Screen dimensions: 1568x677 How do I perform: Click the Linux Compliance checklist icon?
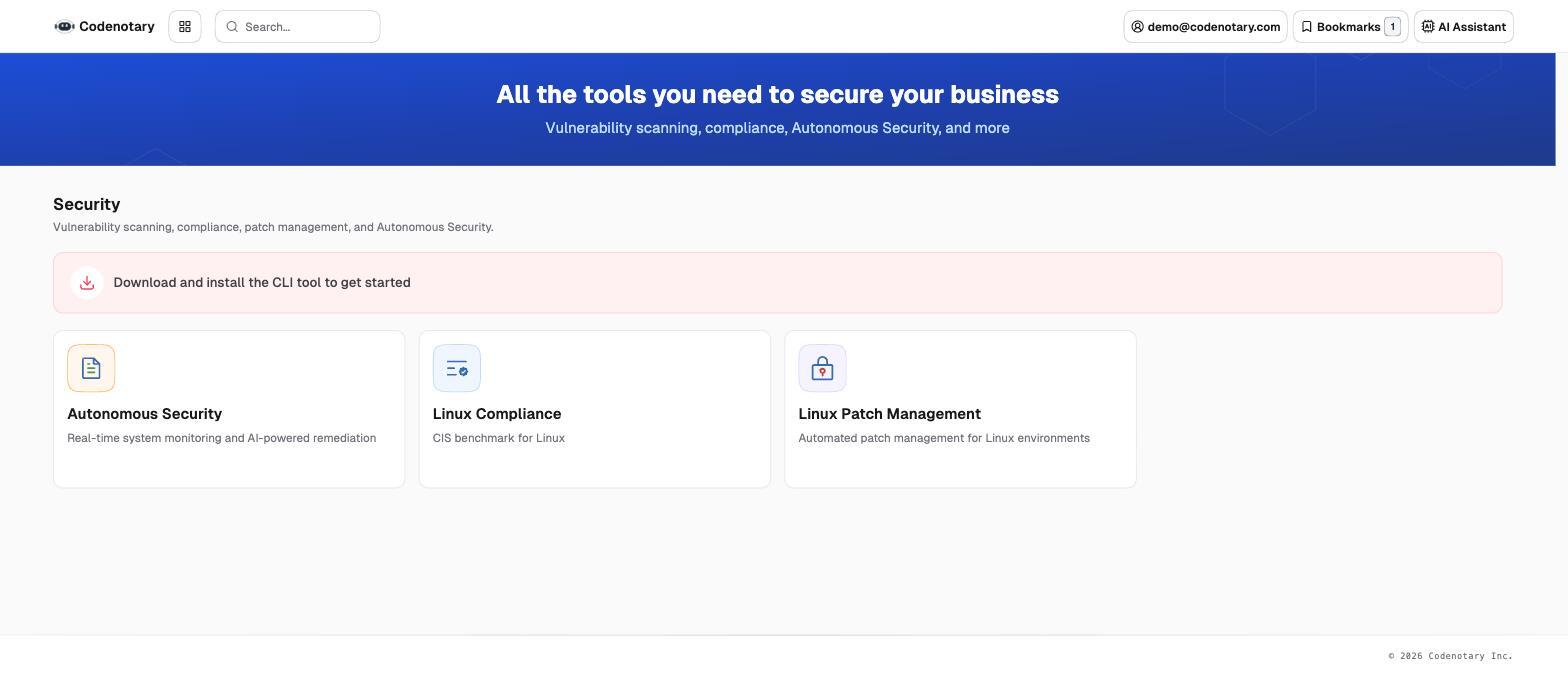pos(457,368)
